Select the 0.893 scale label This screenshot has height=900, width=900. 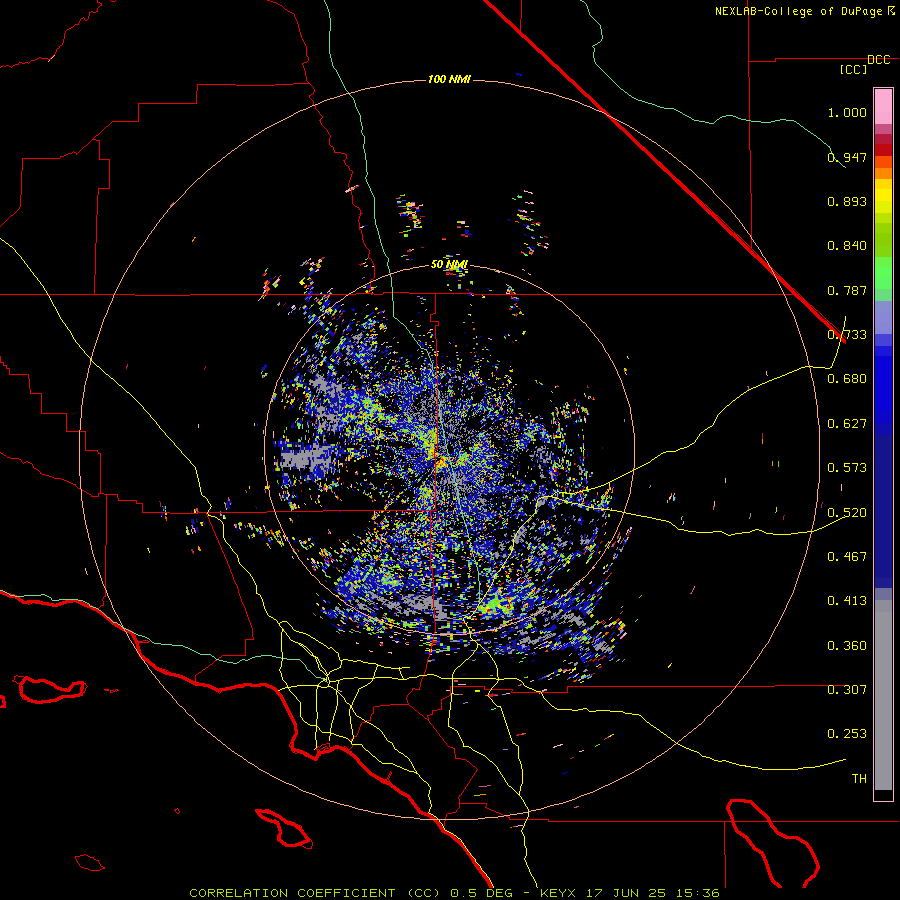[x=847, y=201]
